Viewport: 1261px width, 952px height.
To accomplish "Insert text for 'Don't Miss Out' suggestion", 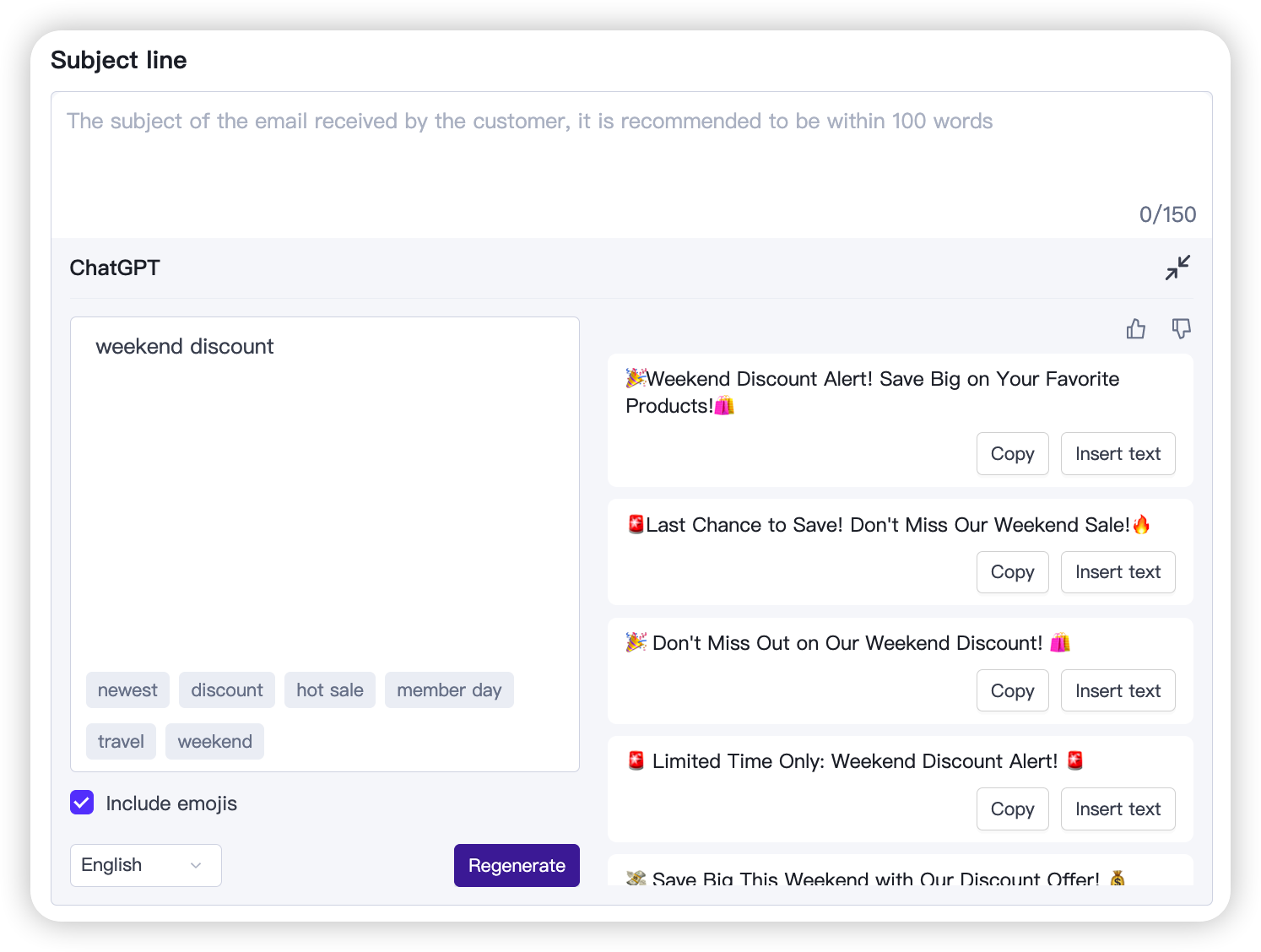I will click(1118, 690).
